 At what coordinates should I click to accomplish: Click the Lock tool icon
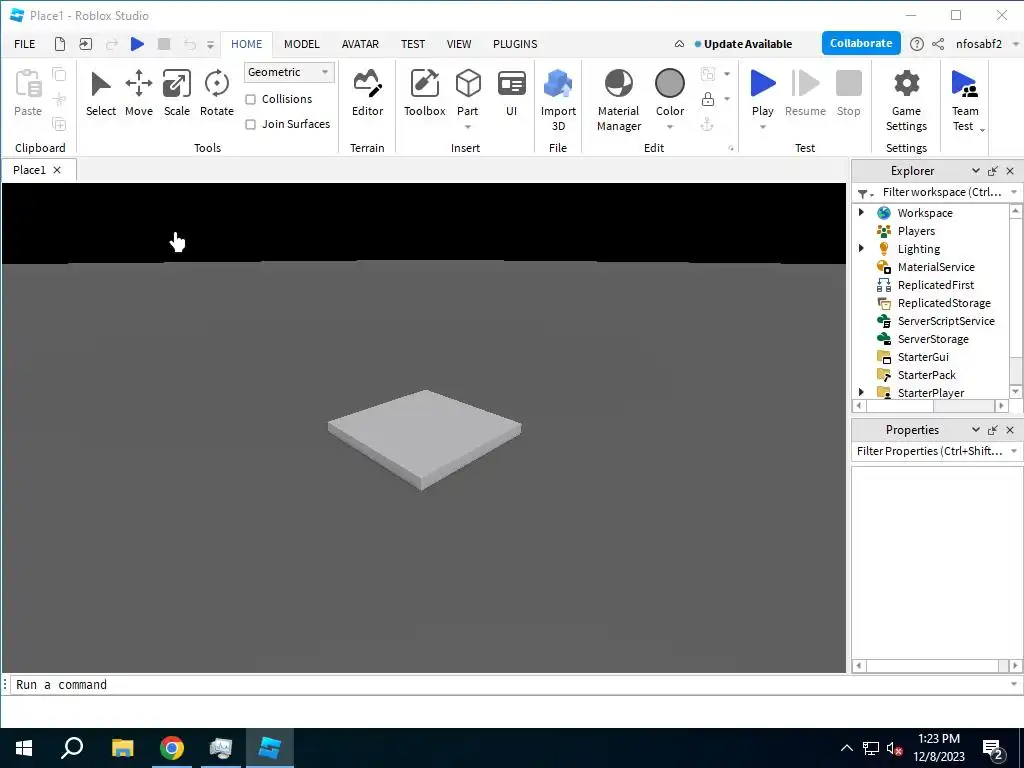pyautogui.click(x=707, y=99)
